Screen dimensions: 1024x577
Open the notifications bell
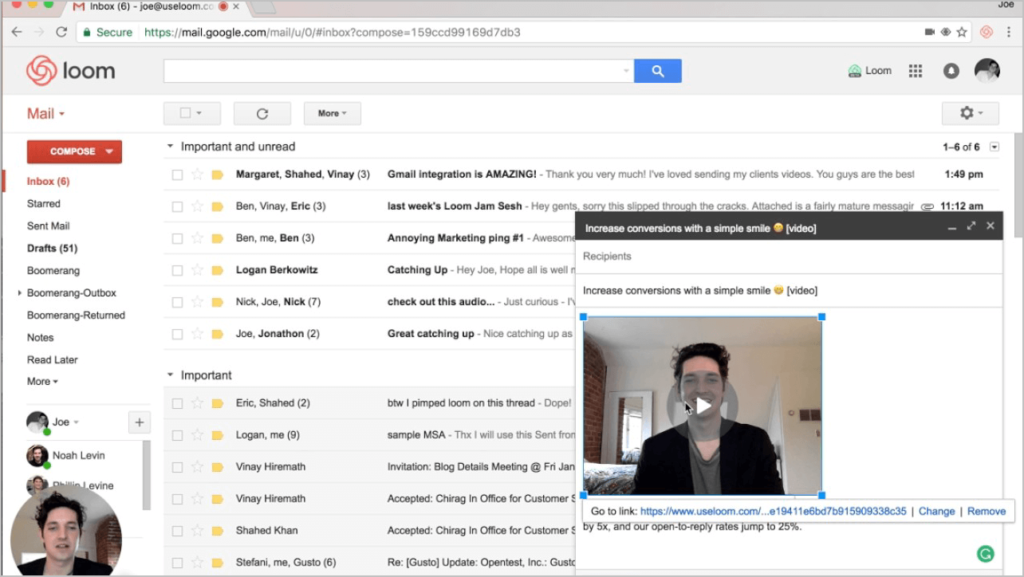click(x=951, y=71)
